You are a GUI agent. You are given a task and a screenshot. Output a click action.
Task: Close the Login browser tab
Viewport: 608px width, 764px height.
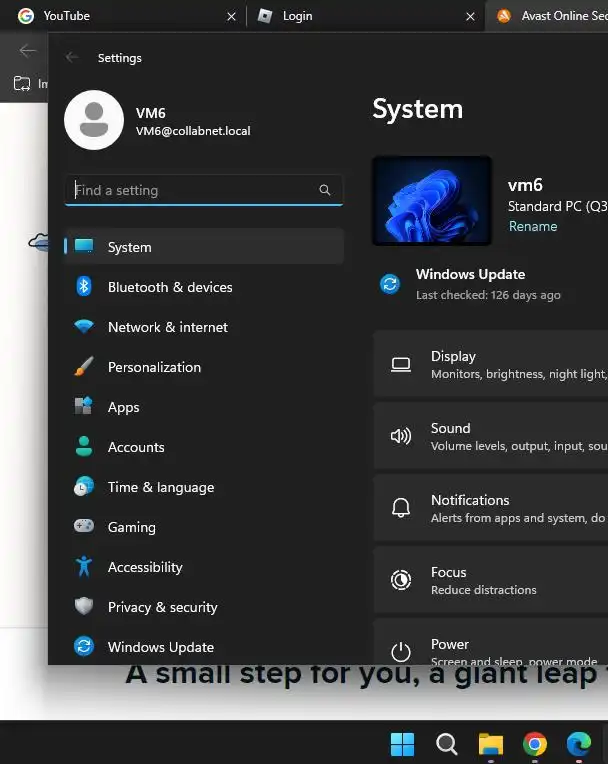click(x=470, y=17)
